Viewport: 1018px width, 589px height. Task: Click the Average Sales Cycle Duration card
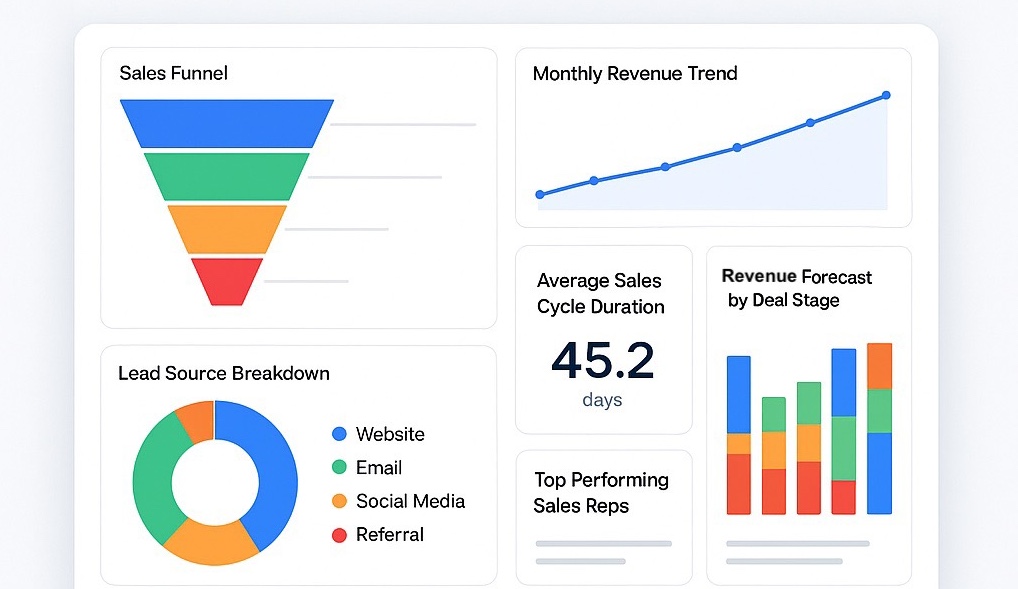tap(600, 293)
